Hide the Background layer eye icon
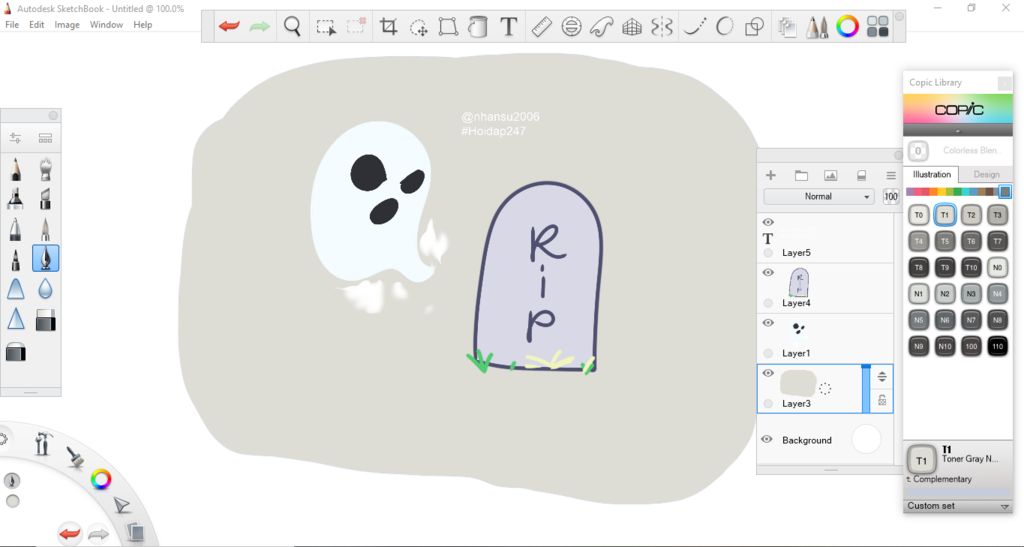 (x=767, y=439)
